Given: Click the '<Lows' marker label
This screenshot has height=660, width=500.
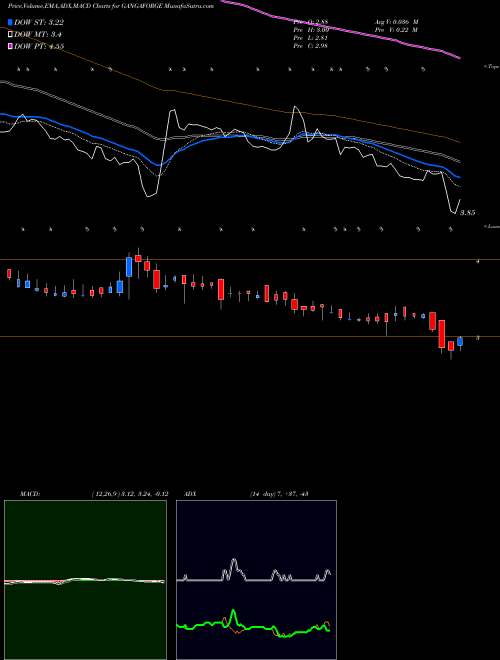Looking at the screenshot, I should tap(491, 226).
